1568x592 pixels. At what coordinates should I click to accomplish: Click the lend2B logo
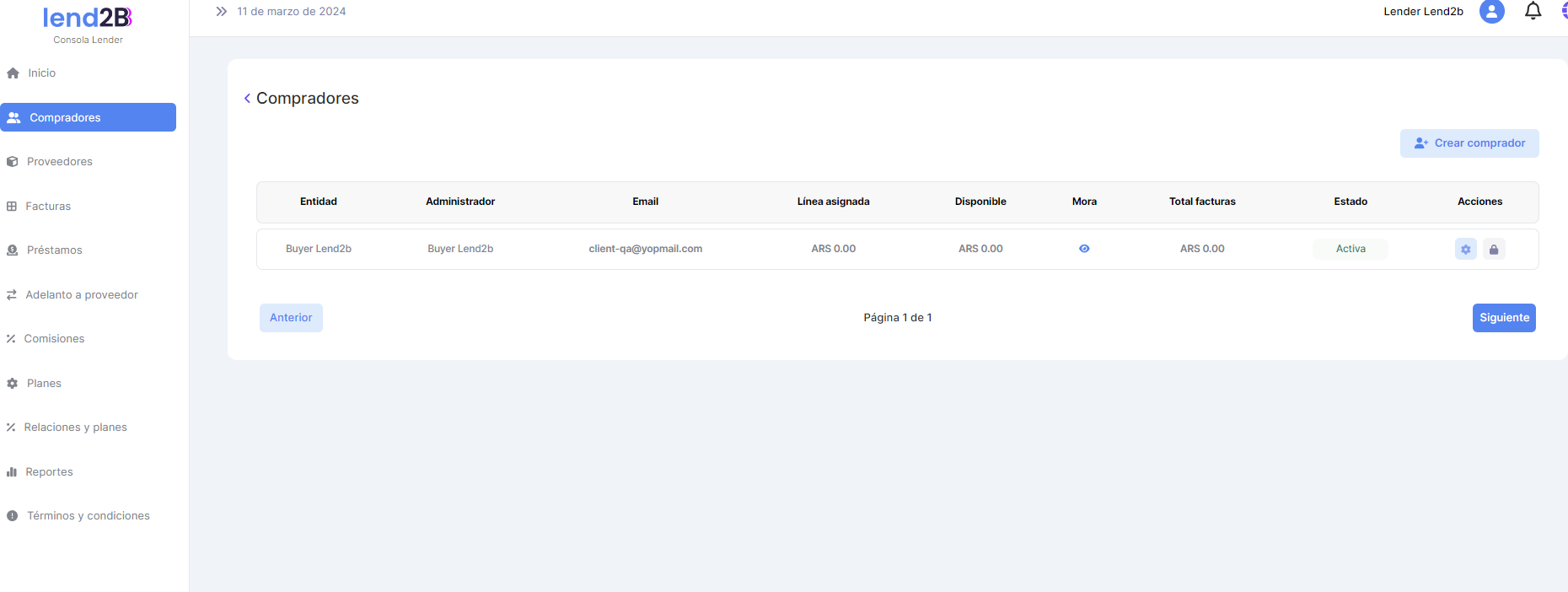click(x=88, y=19)
